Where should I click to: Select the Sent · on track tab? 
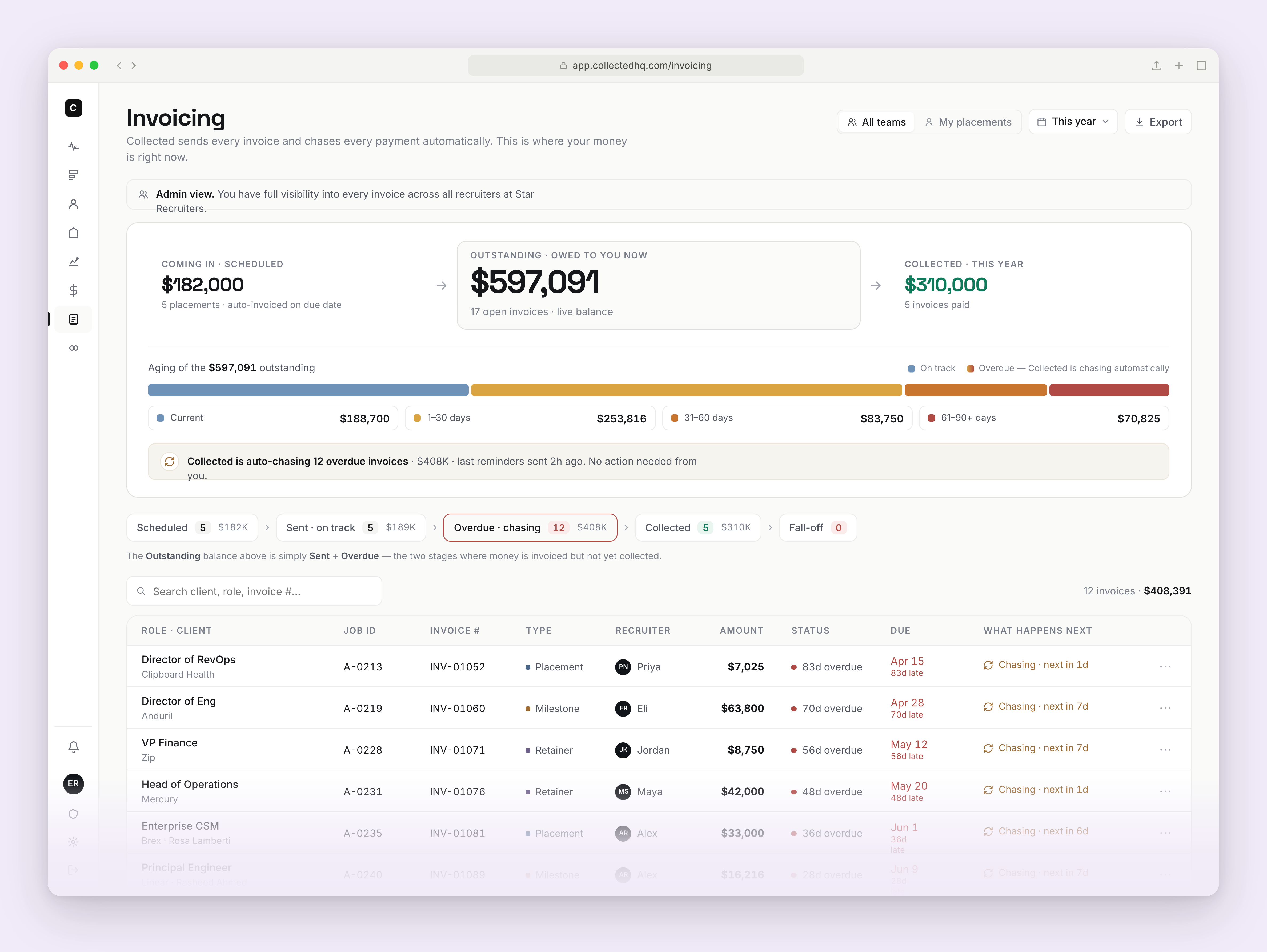(x=351, y=527)
